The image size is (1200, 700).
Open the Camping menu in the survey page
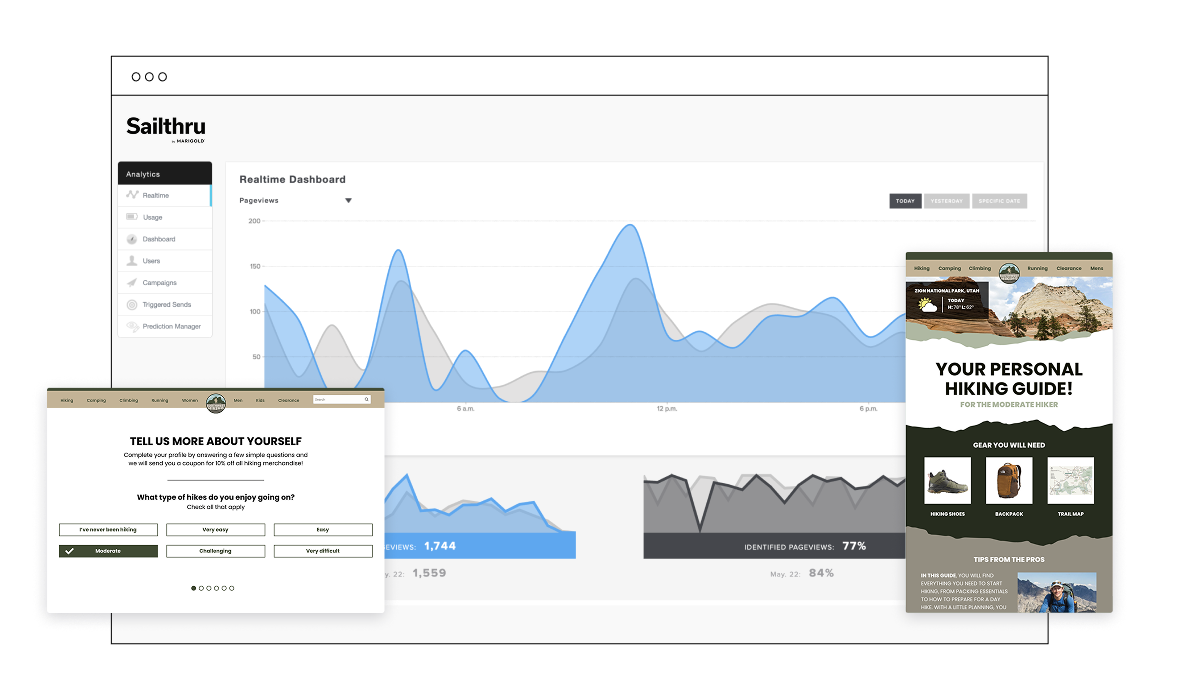[96, 400]
